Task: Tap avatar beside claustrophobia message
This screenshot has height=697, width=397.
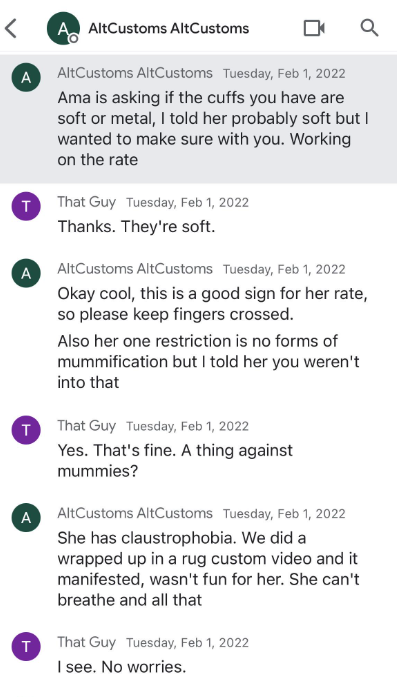Action: pos(26,518)
